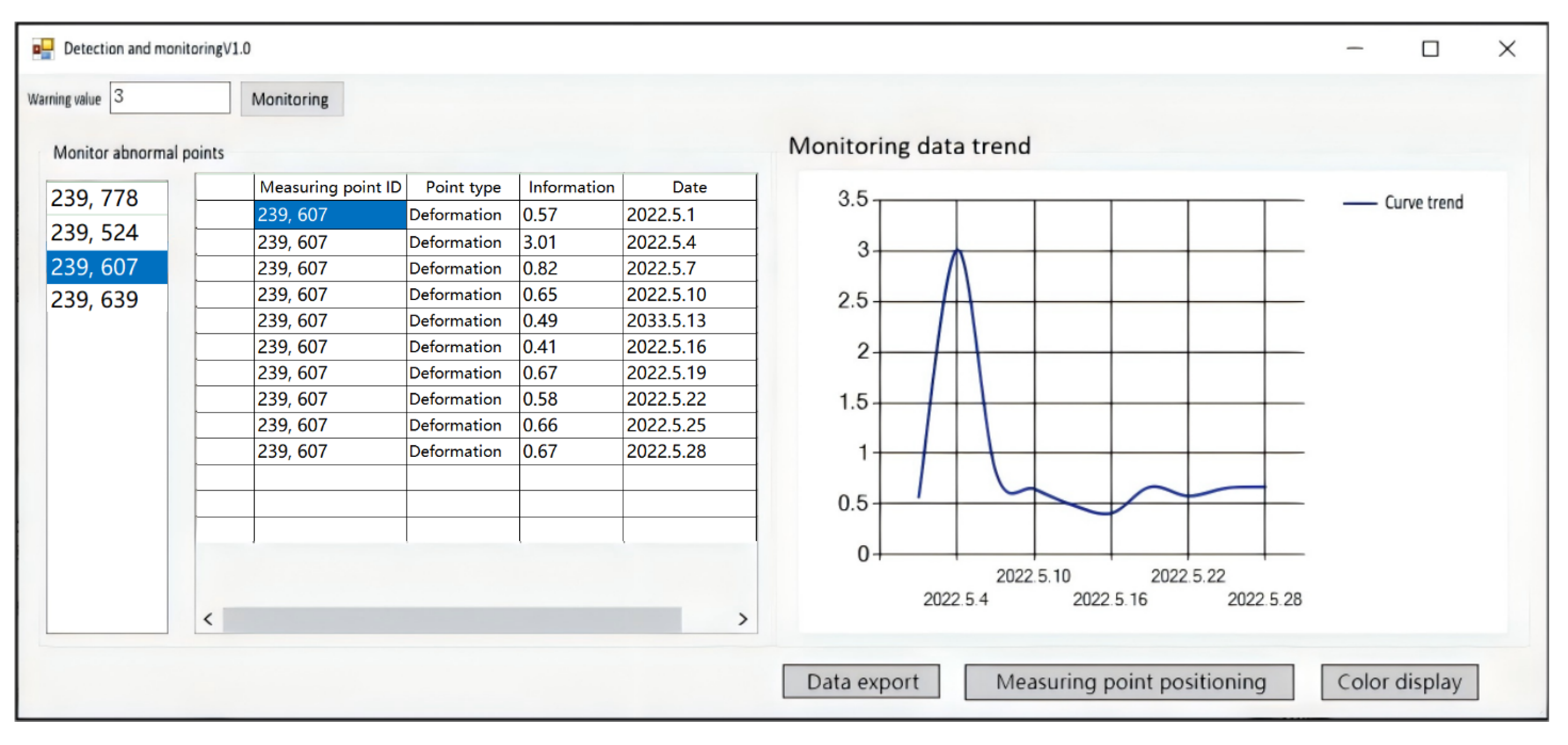Viewport: 1568px width, 745px height.
Task: Close the Detection and monitoring window
Action: pos(1507,48)
